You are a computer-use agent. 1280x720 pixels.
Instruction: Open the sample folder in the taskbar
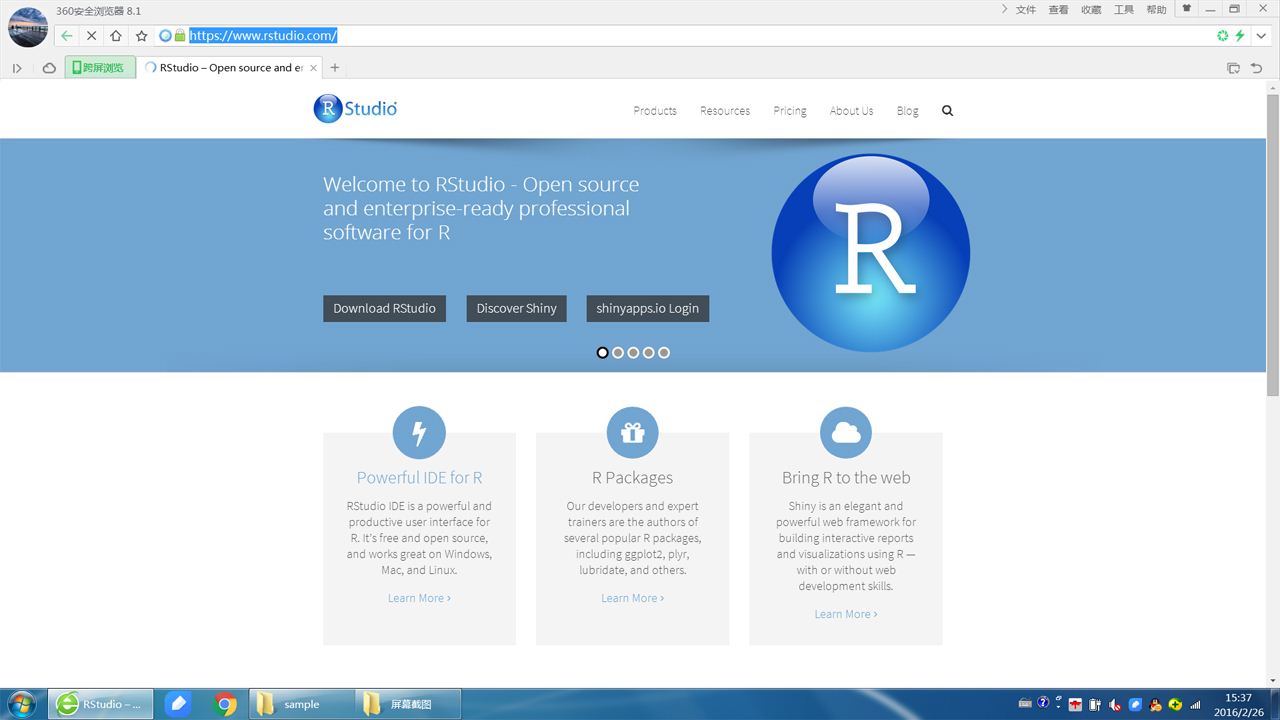click(300, 704)
